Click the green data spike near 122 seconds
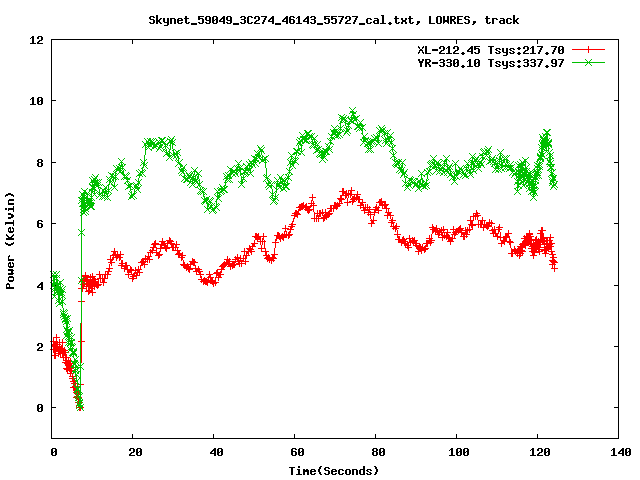The width and height of the screenshot is (640, 480). click(547, 133)
